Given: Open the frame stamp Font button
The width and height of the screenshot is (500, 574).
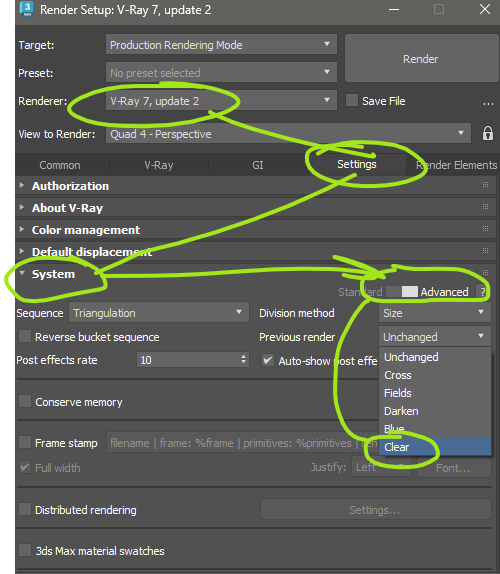Looking at the screenshot, I should (x=454, y=467).
